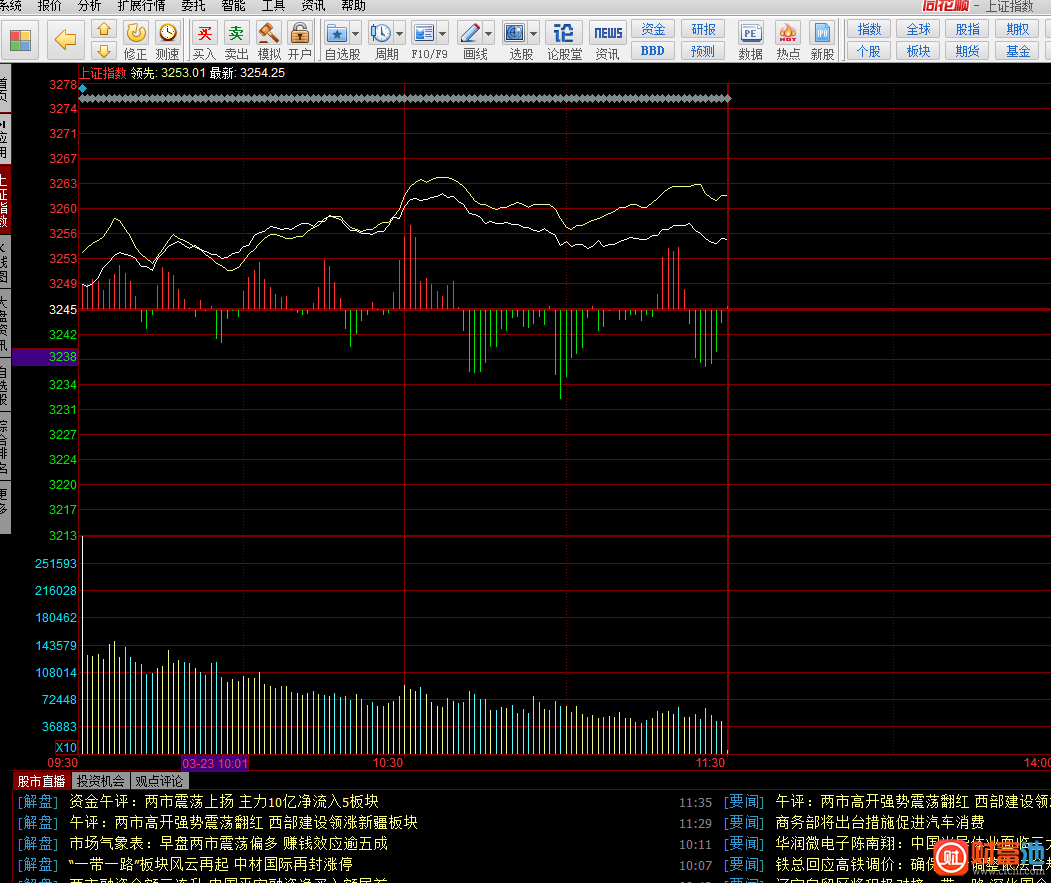Screen dimensions: 1051x883
Task: Click the blue diamond marker at chart top-left
Action: coord(82,89)
